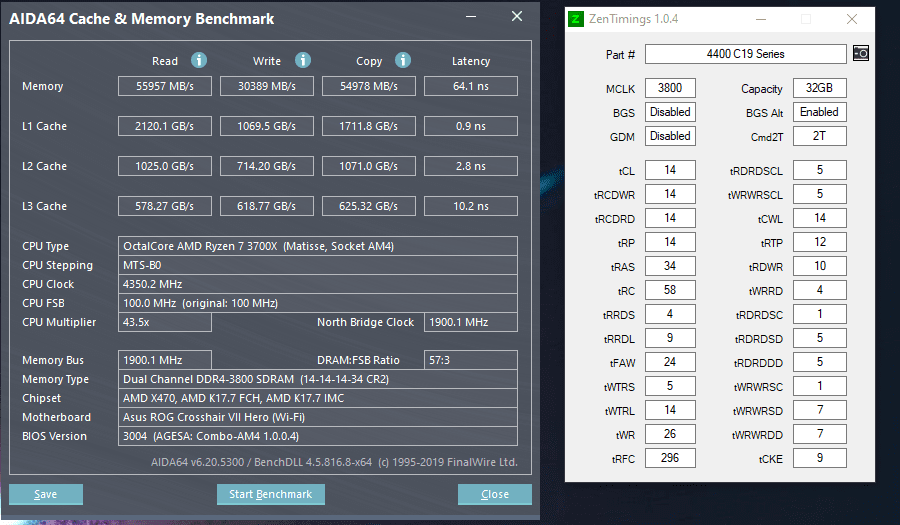The image size is (900, 525).
Task: Select L3 Cache Write 618.77 GB/s
Action: pos(267,206)
